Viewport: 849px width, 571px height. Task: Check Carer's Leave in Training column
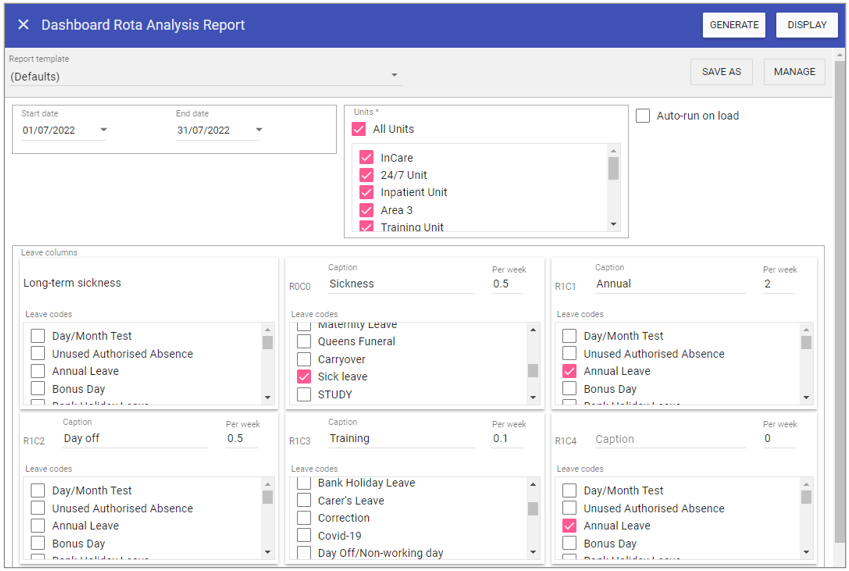(304, 501)
